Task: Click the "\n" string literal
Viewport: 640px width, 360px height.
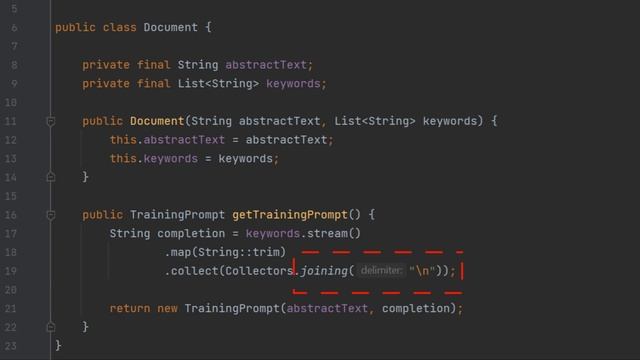Action: tap(422, 271)
